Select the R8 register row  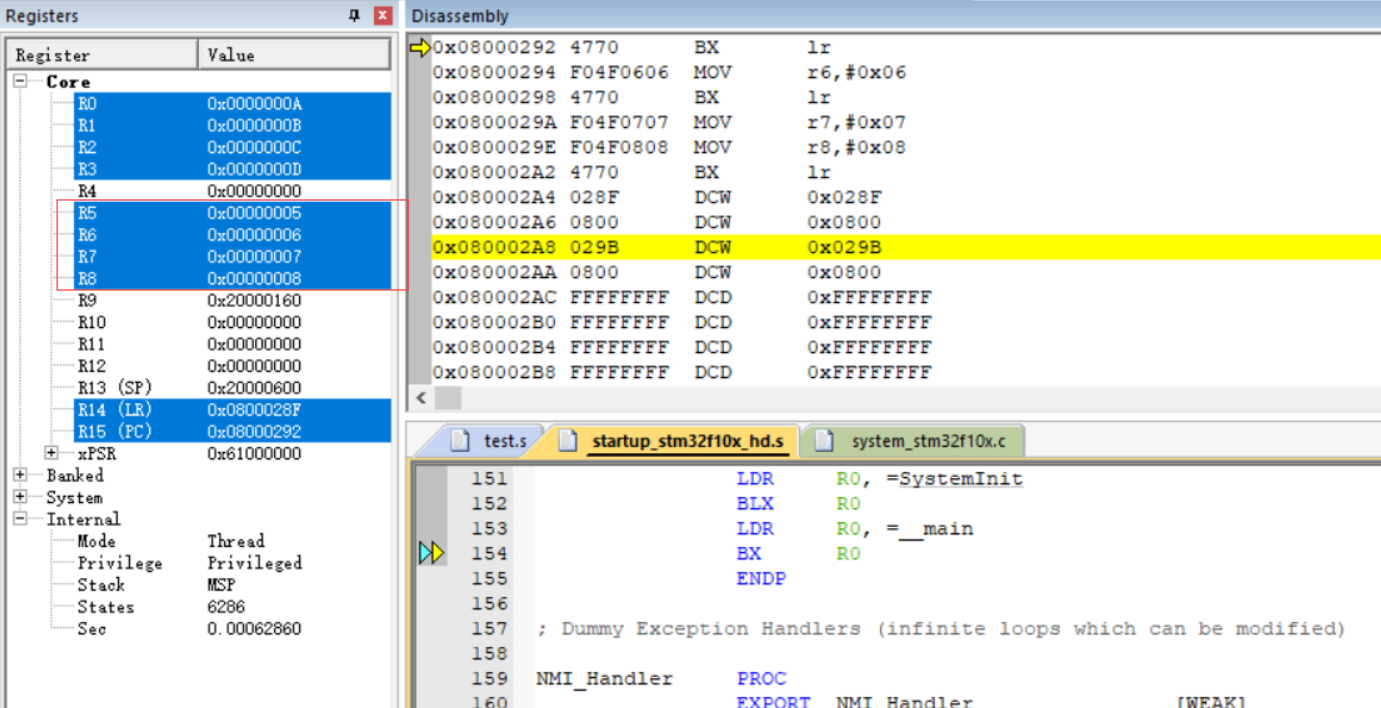click(232, 279)
